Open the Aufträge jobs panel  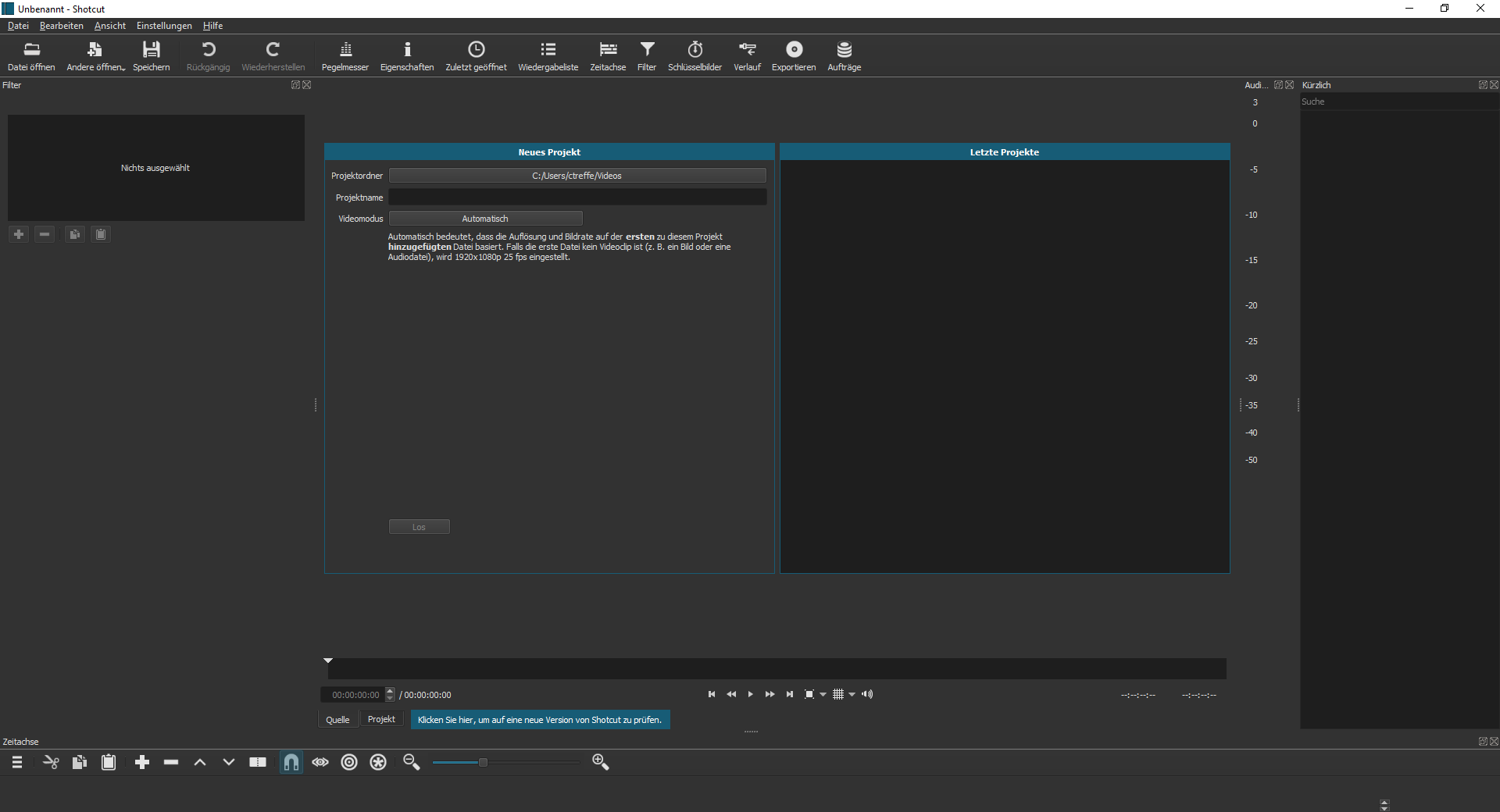click(x=844, y=56)
